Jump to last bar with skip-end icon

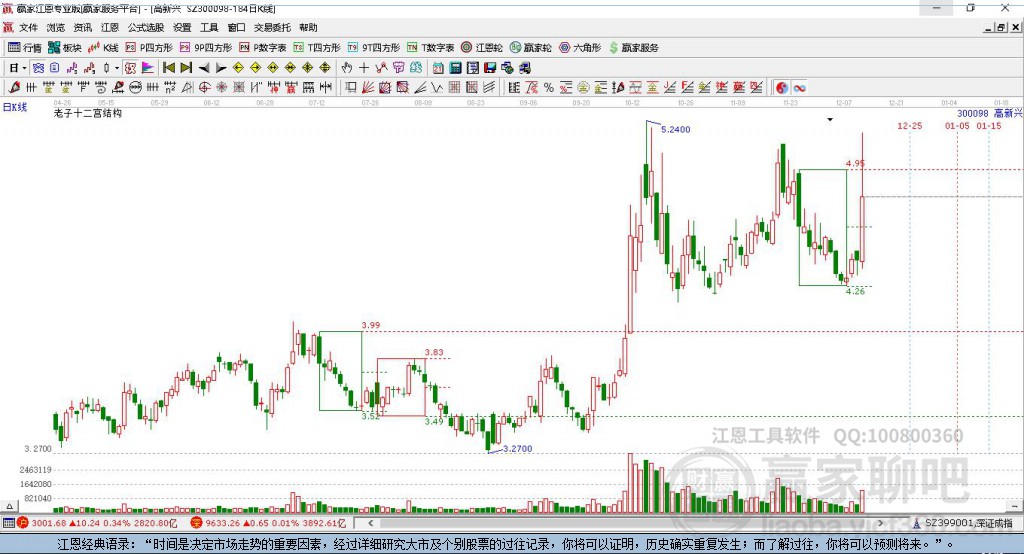click(x=186, y=68)
